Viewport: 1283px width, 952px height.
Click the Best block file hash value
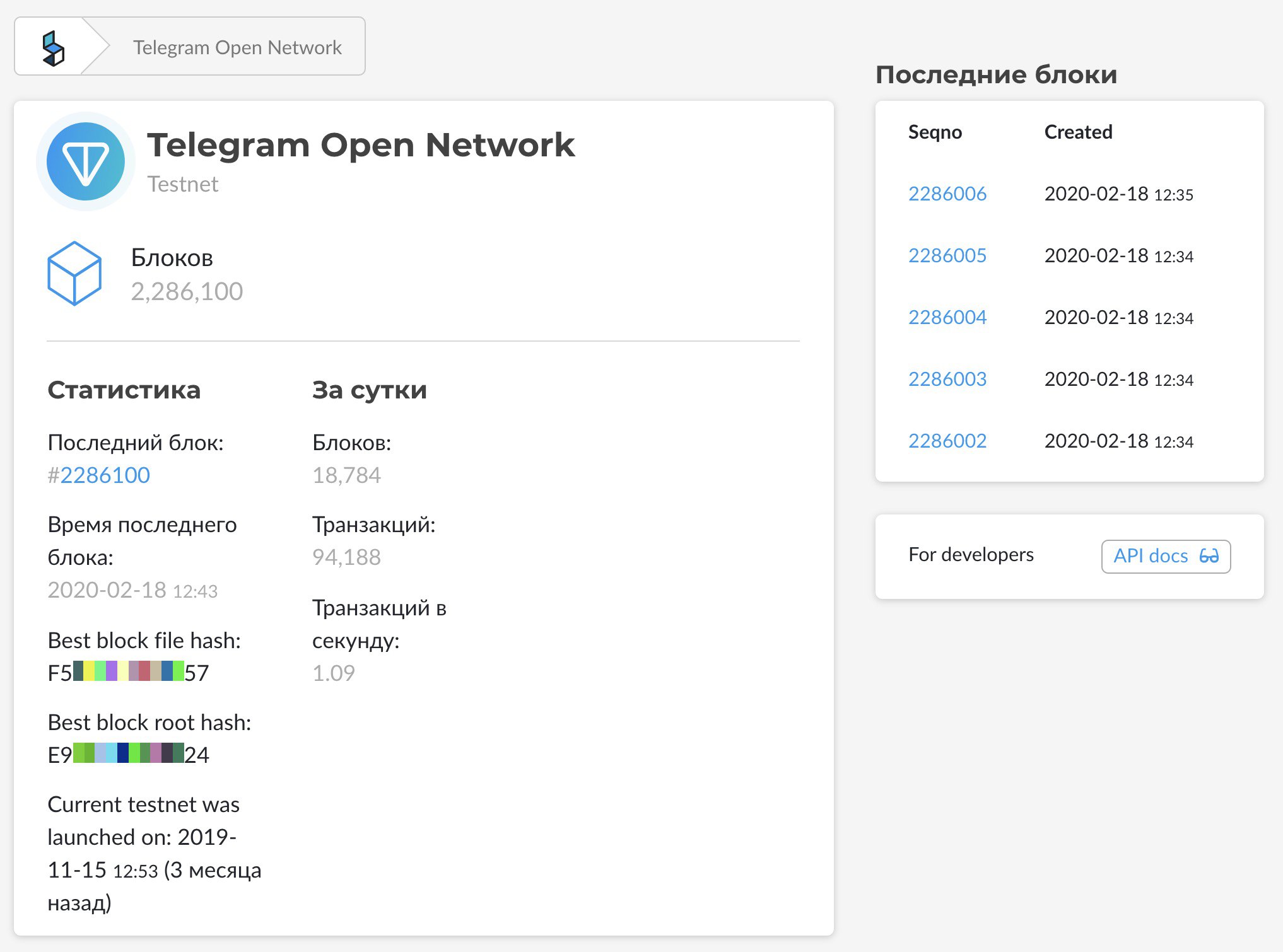tap(128, 672)
